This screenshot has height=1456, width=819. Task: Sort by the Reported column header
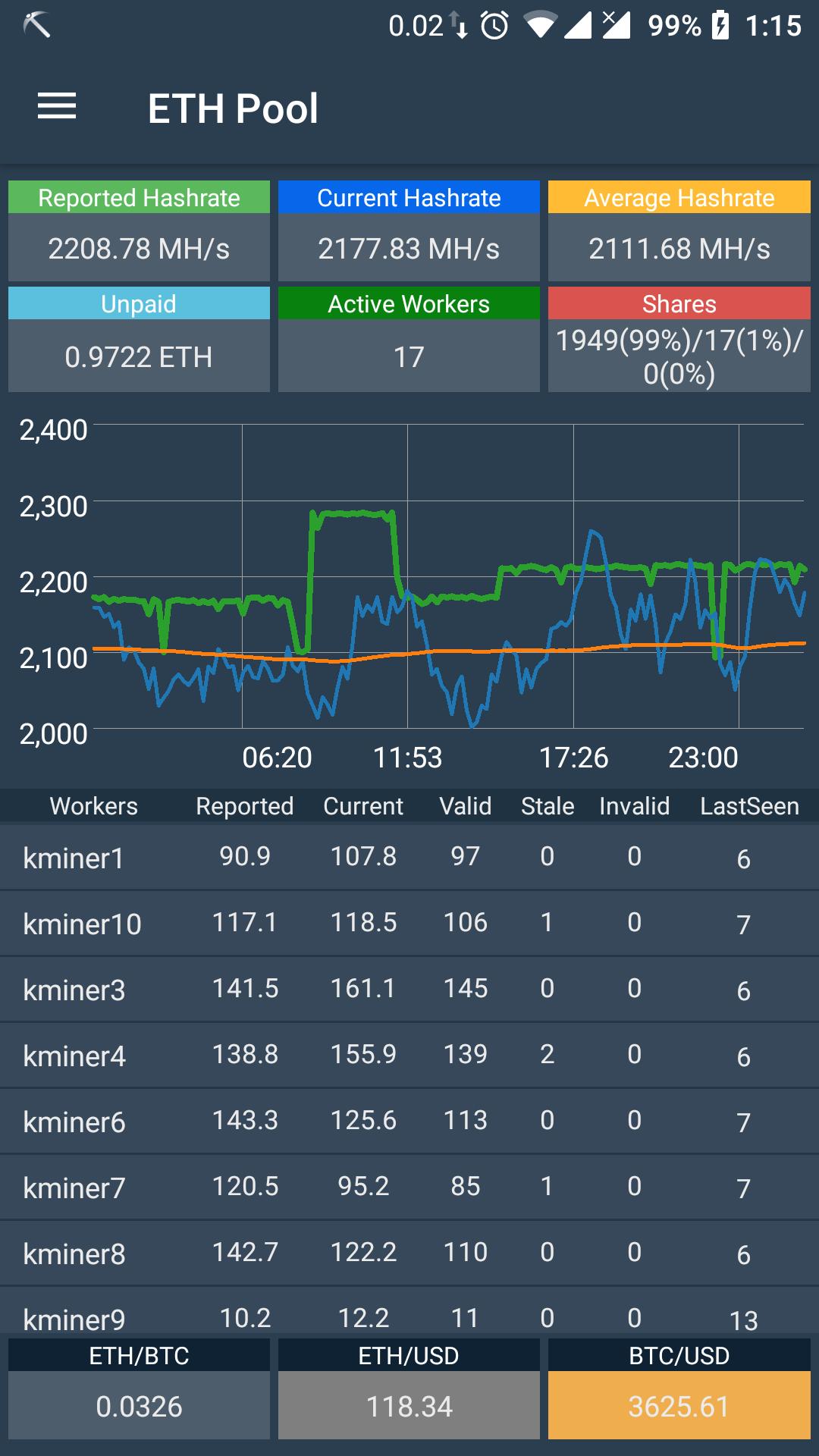(244, 806)
